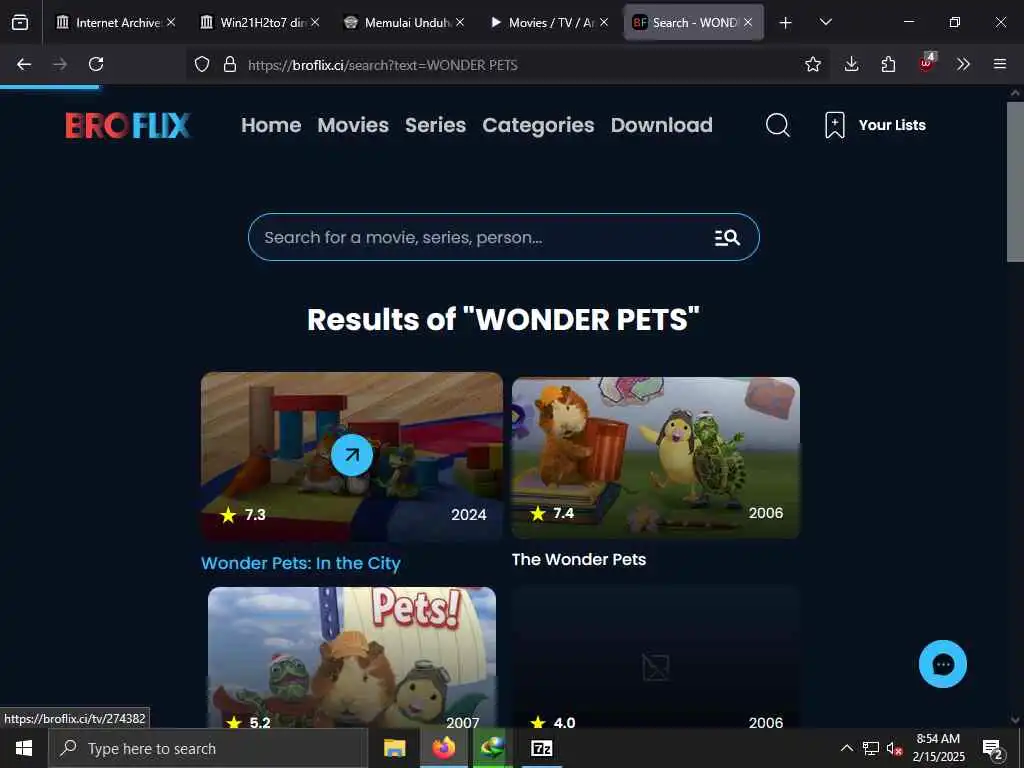This screenshot has width=1024, height=768.
Task: Open the Categories menu item
Action: 538,125
